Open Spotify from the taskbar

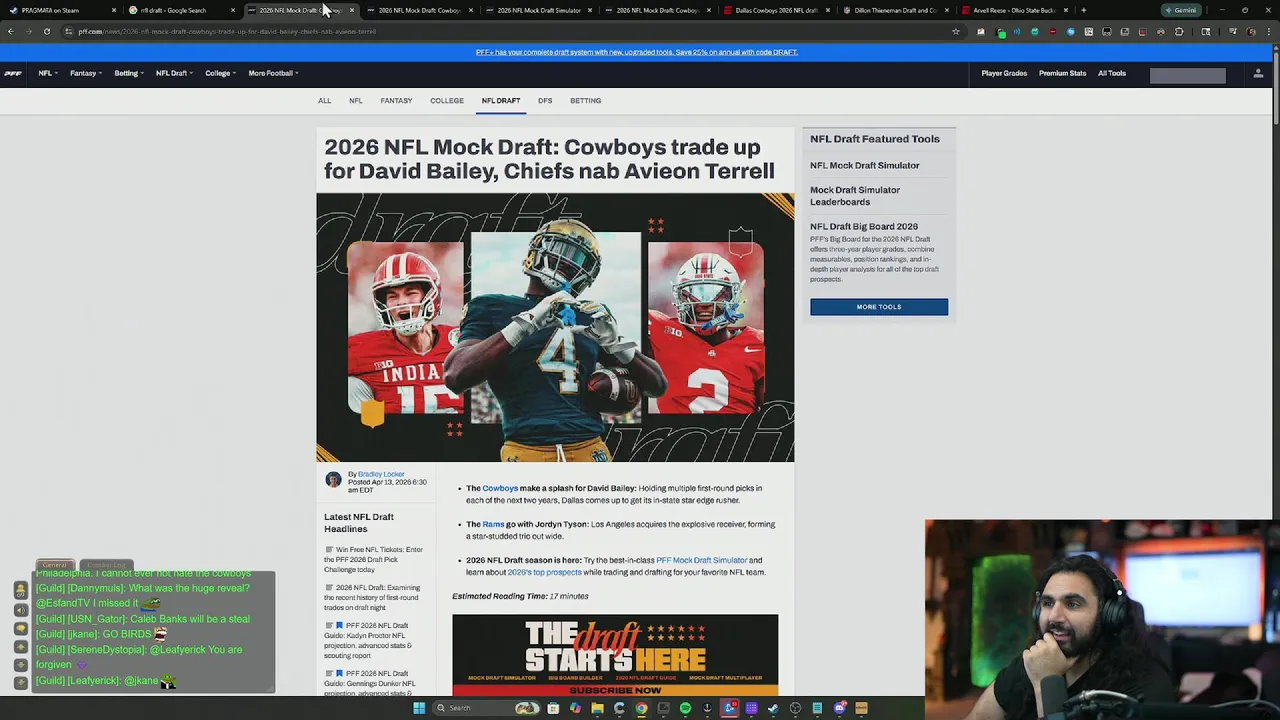click(x=685, y=708)
